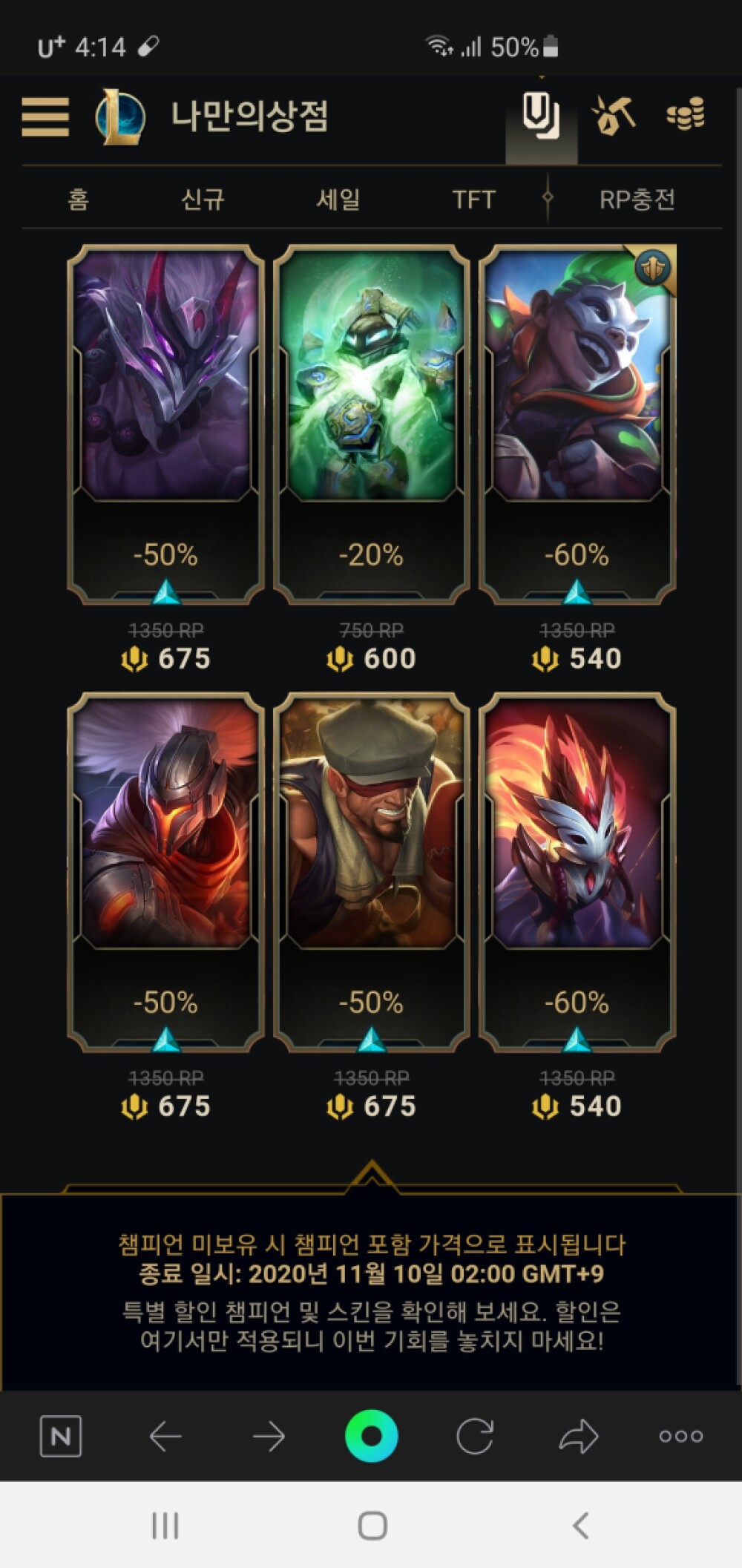The height and width of the screenshot is (1568, 742).
Task: Open the RP충전 link
Action: tap(637, 199)
